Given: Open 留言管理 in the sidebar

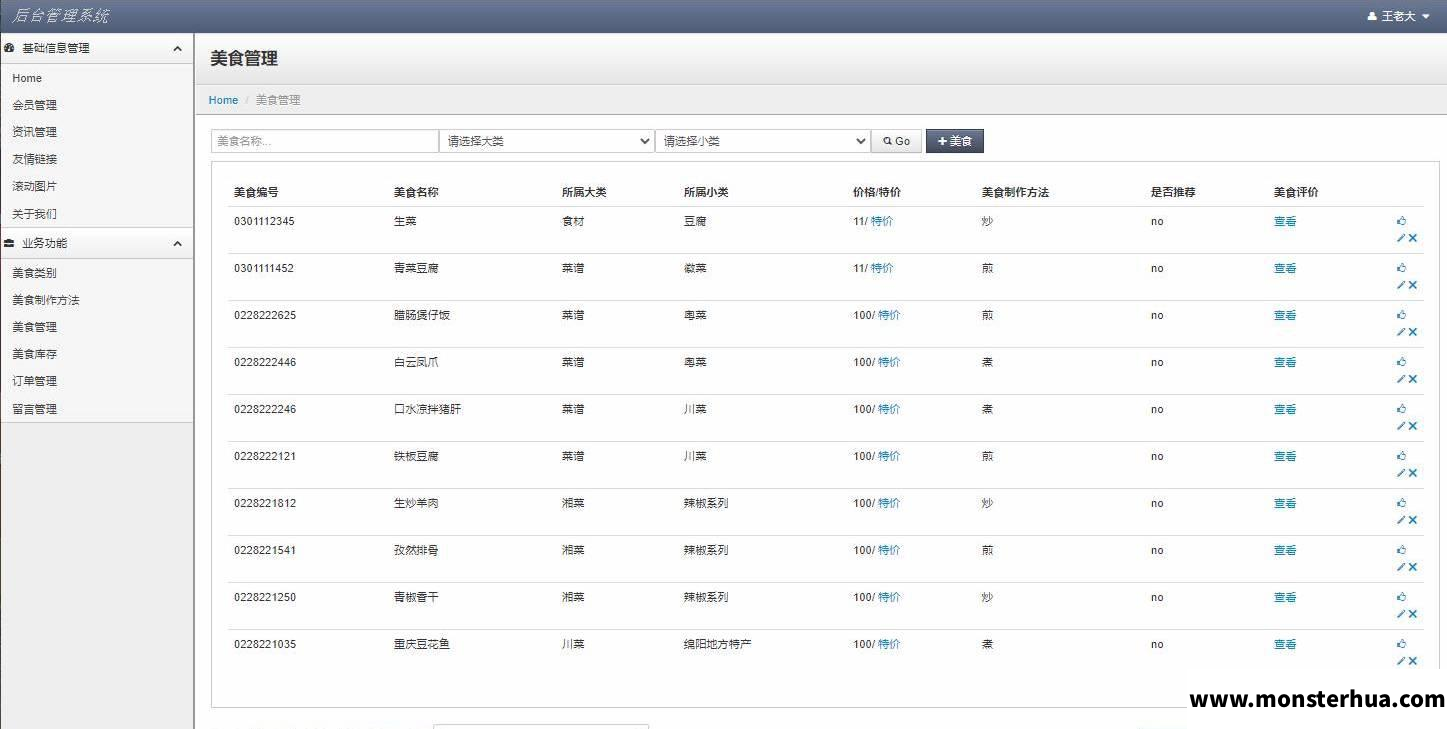Looking at the screenshot, I should point(35,409).
